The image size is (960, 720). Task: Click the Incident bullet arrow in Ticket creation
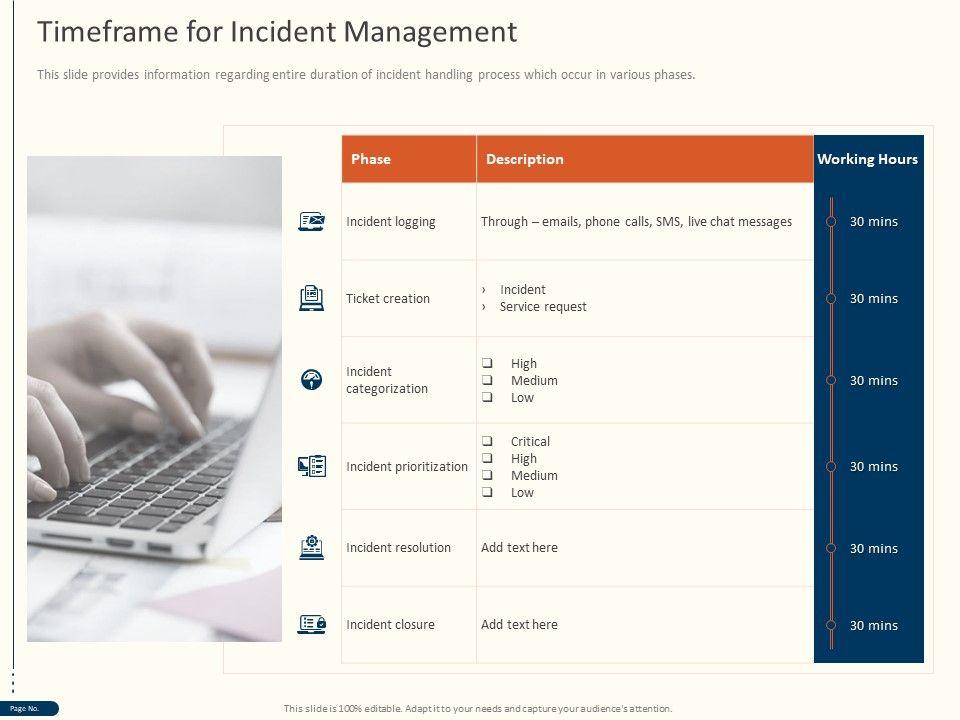(x=484, y=290)
